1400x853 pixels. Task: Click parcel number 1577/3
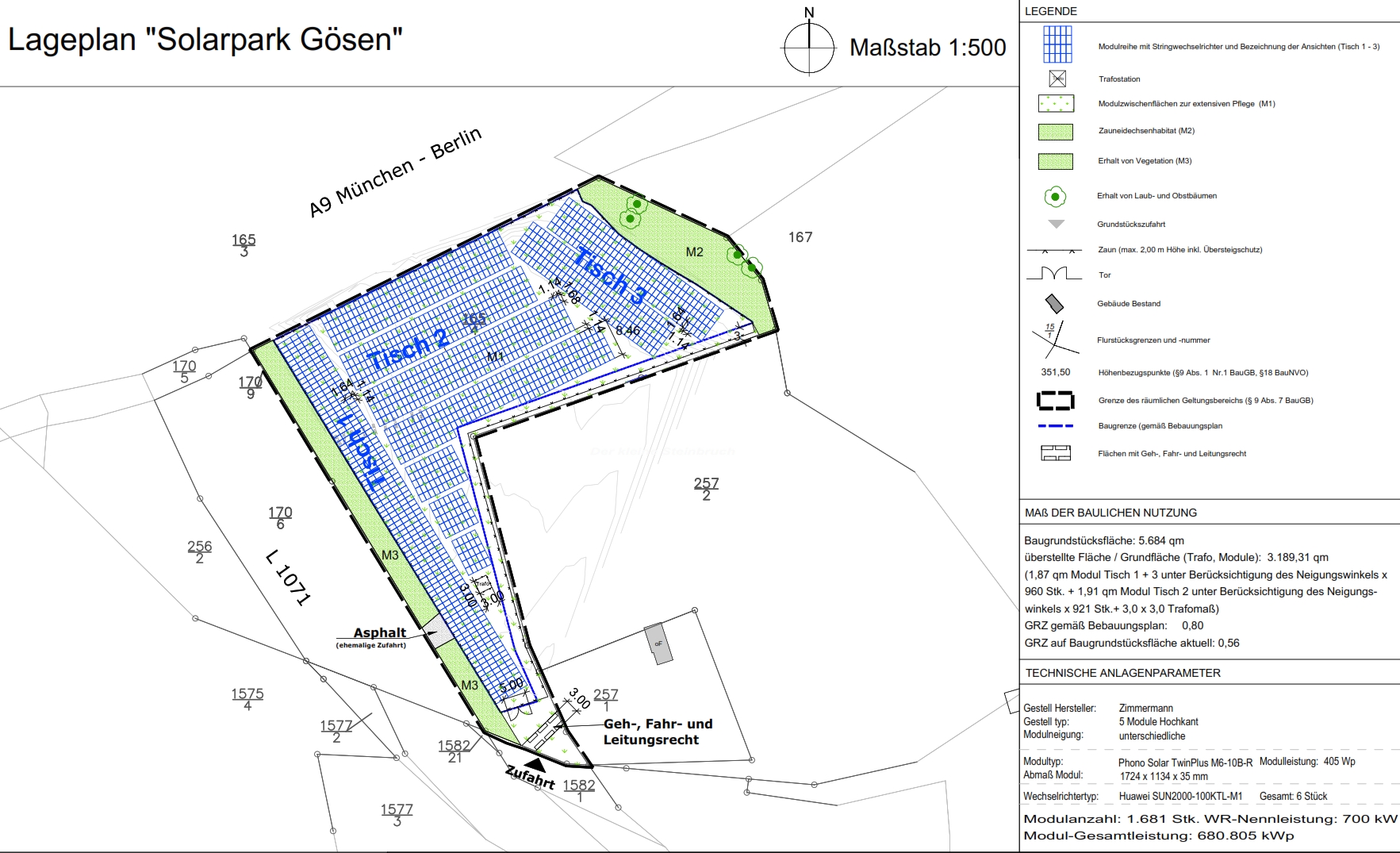pyautogui.click(x=397, y=815)
